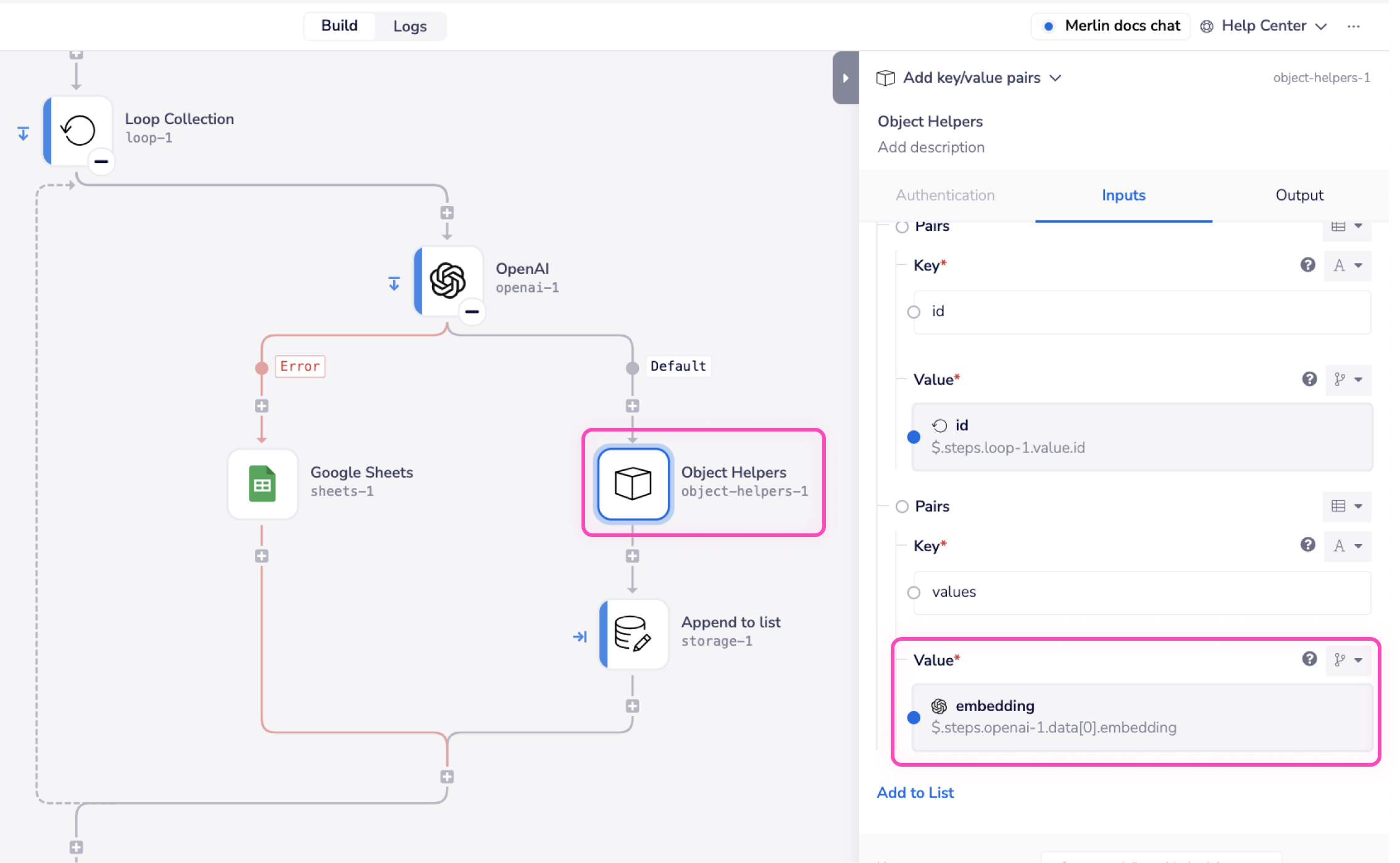Click the Append to list storage icon
This screenshot has width=1400, height=863.
[633, 633]
